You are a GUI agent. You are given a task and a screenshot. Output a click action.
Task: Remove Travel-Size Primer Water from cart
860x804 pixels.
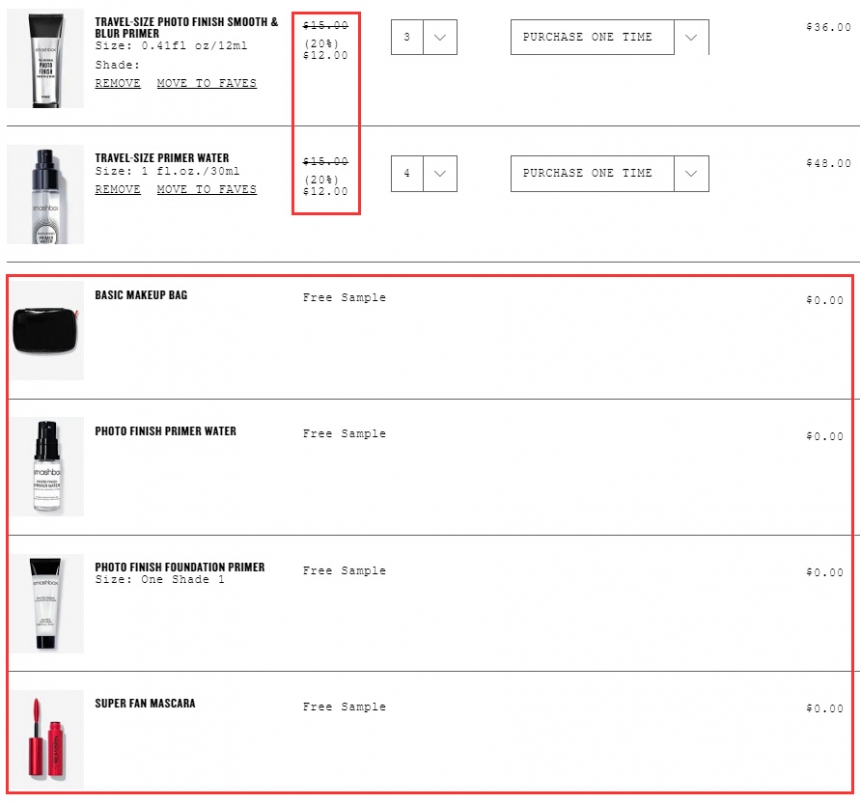(117, 189)
